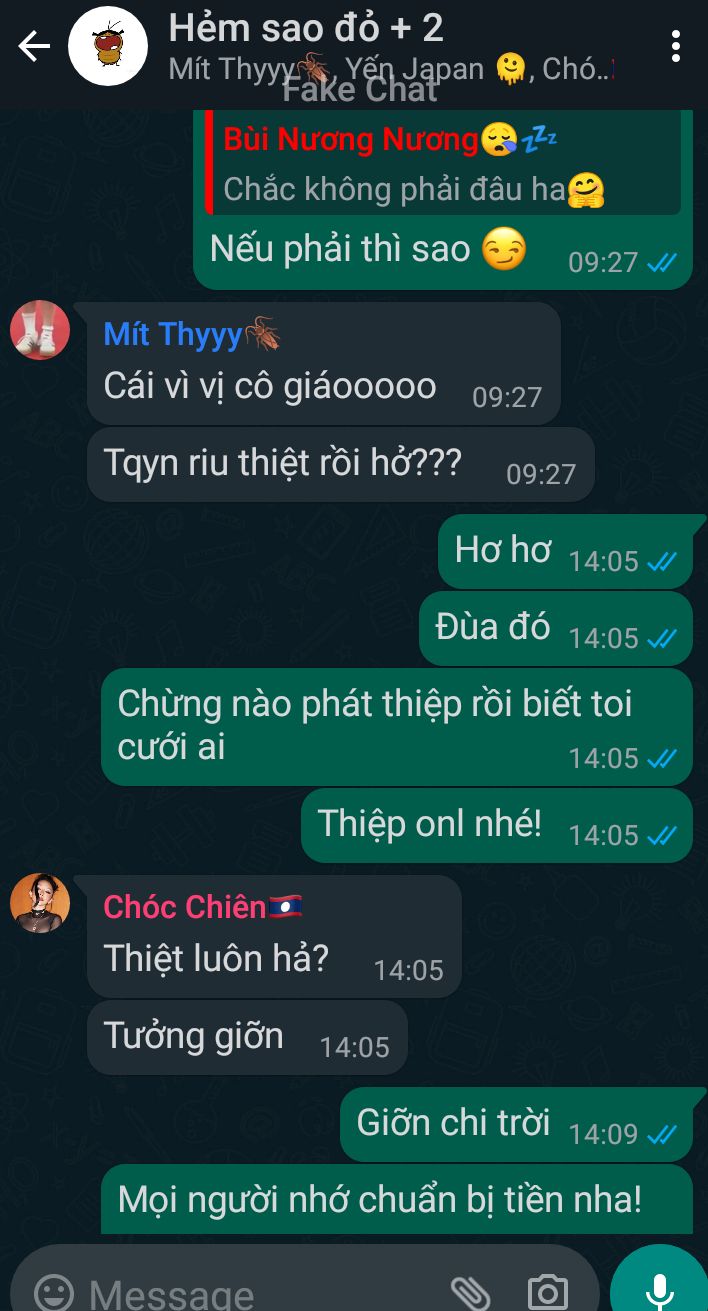Tap the back arrow icon
708x1311 pixels.
(34, 46)
